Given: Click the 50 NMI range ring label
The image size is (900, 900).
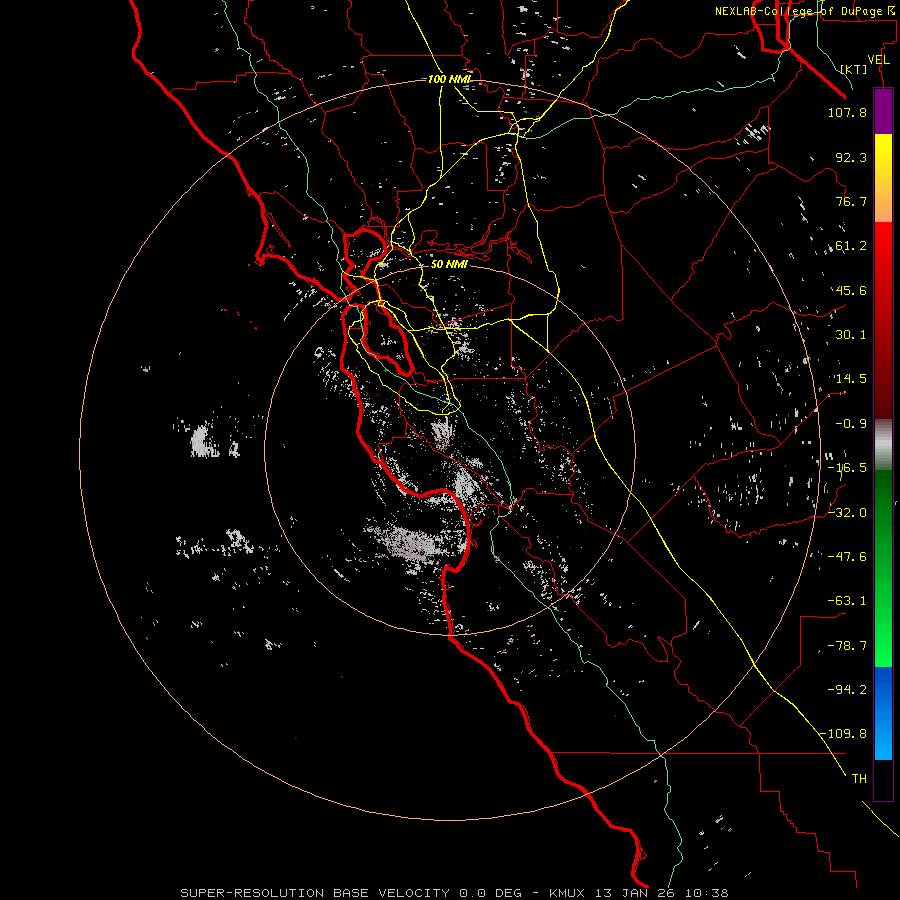Looking at the screenshot, I should [x=449, y=265].
